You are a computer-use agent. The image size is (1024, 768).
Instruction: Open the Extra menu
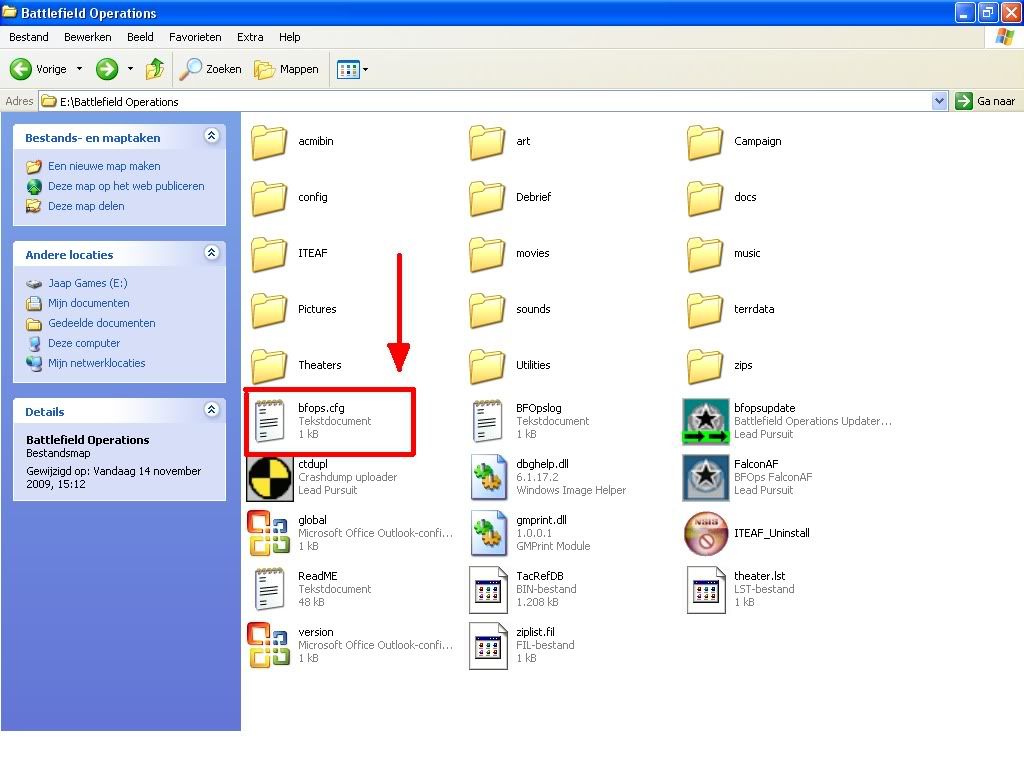point(250,37)
